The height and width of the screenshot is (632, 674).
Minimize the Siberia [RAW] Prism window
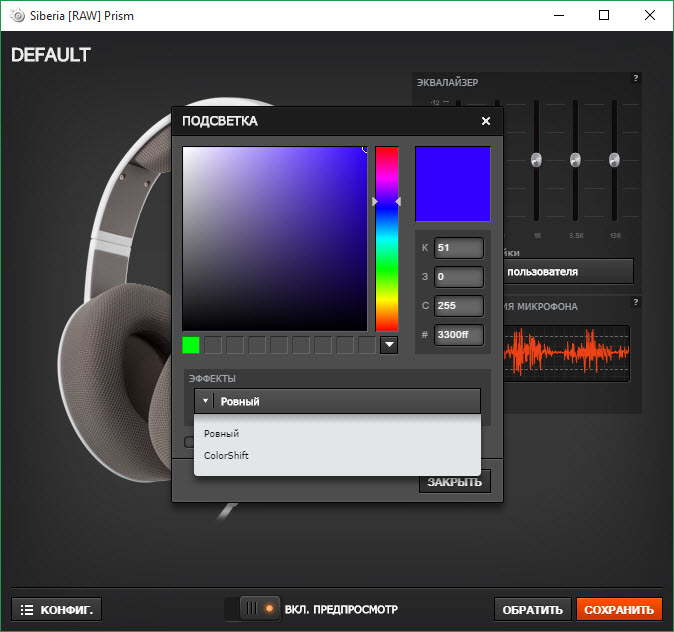559,15
